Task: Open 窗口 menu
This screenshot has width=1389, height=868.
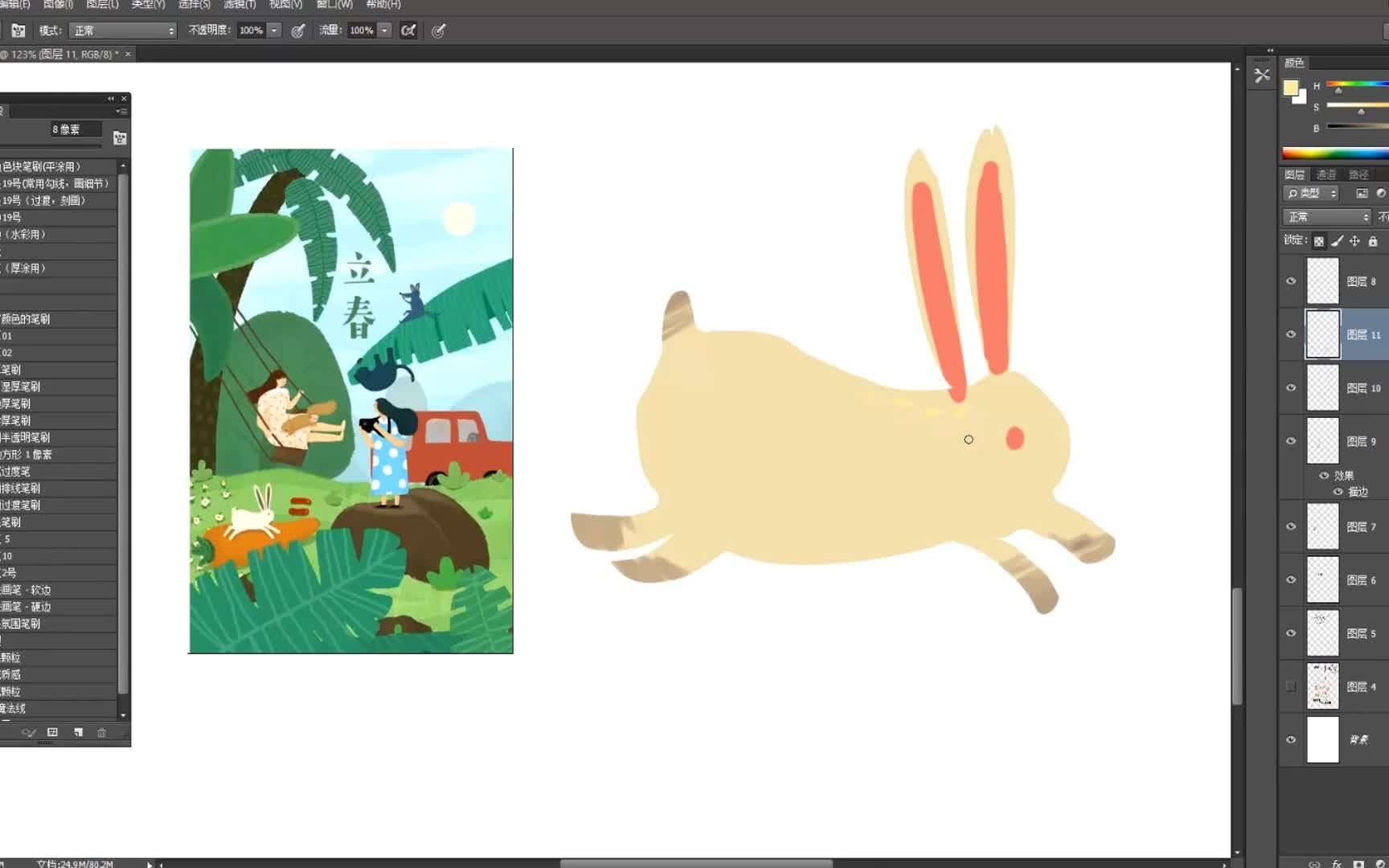Action: (334, 5)
